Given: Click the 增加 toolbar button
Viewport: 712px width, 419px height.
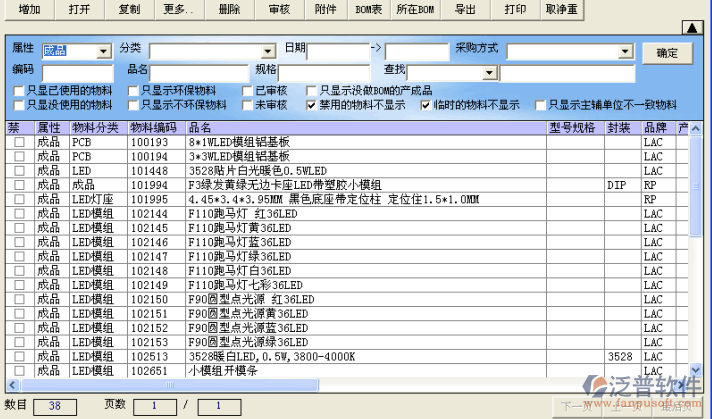Looking at the screenshot, I should click(x=30, y=8).
